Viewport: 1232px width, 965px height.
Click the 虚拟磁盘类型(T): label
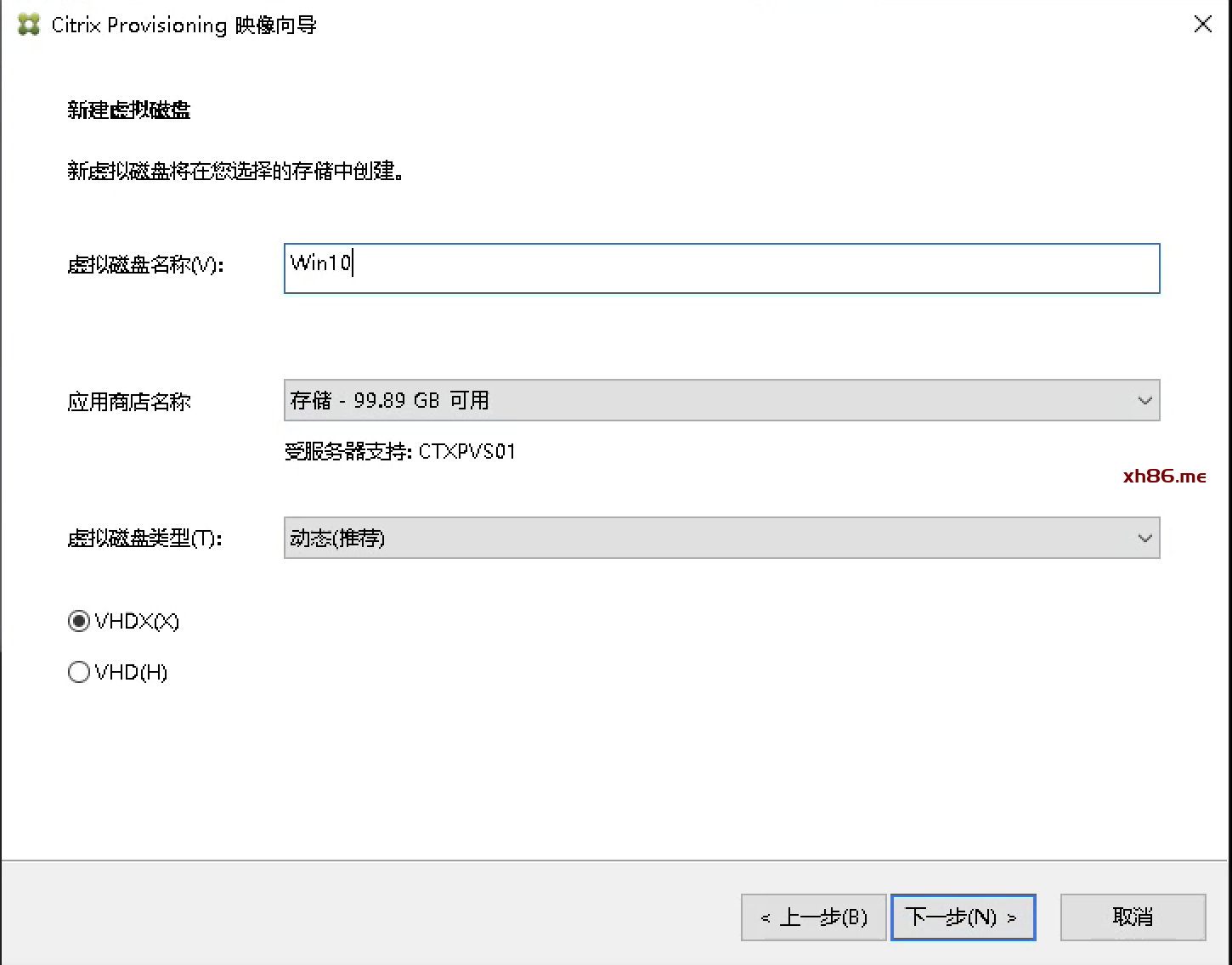click(144, 539)
